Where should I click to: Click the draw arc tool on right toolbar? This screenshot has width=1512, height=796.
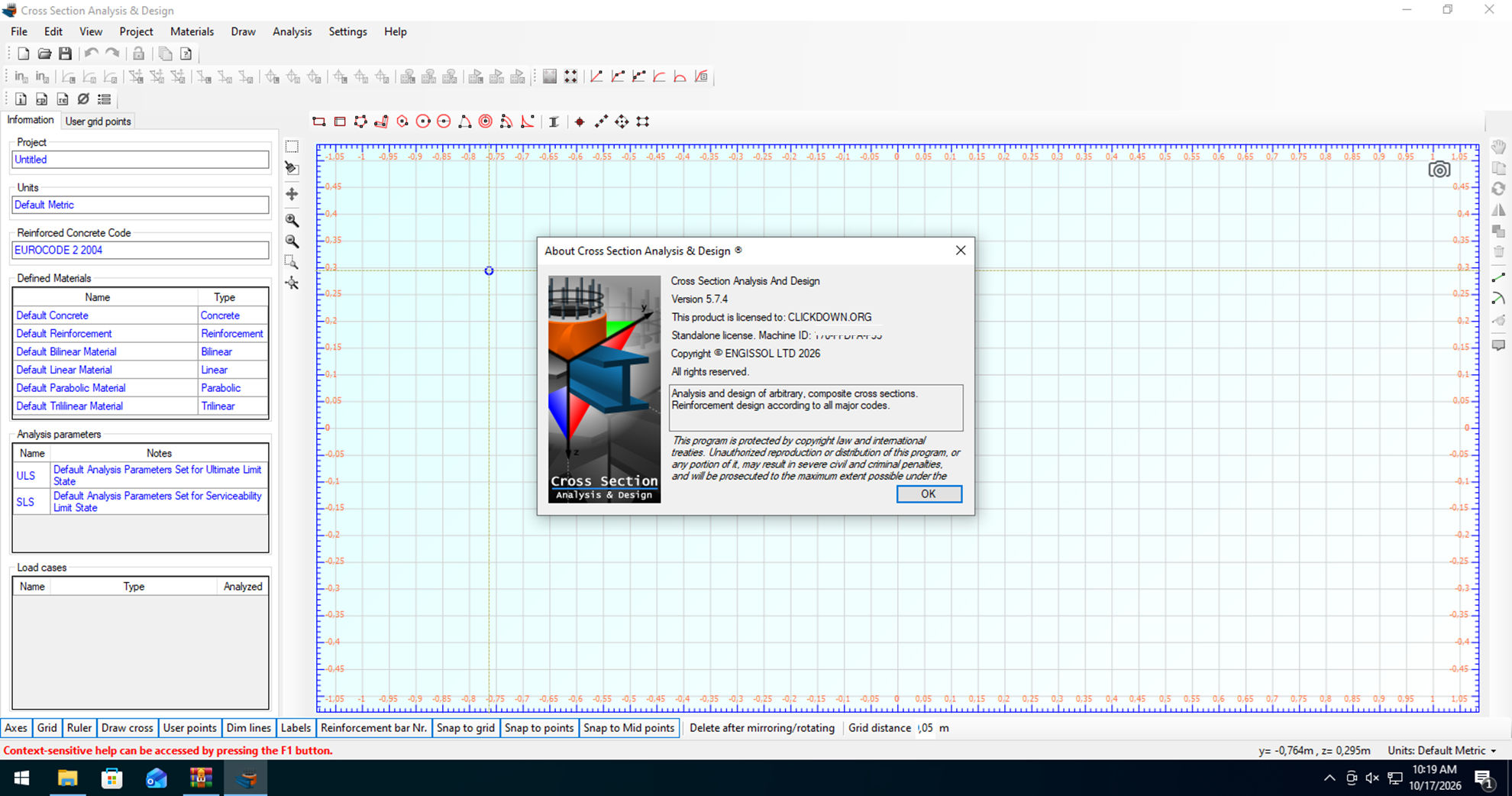pyautogui.click(x=1498, y=299)
